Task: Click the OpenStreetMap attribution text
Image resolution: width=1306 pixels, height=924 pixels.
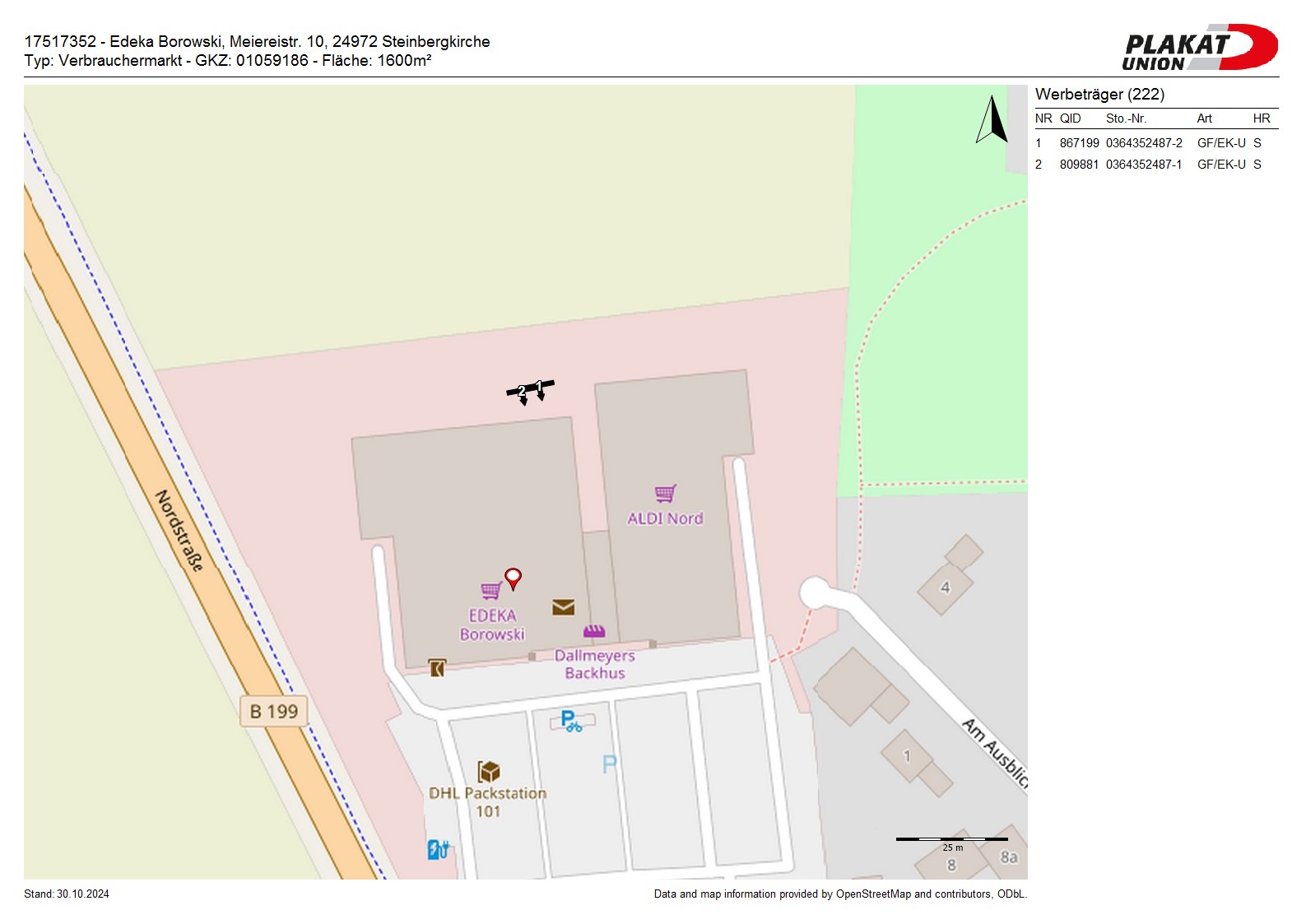Action: point(839,894)
